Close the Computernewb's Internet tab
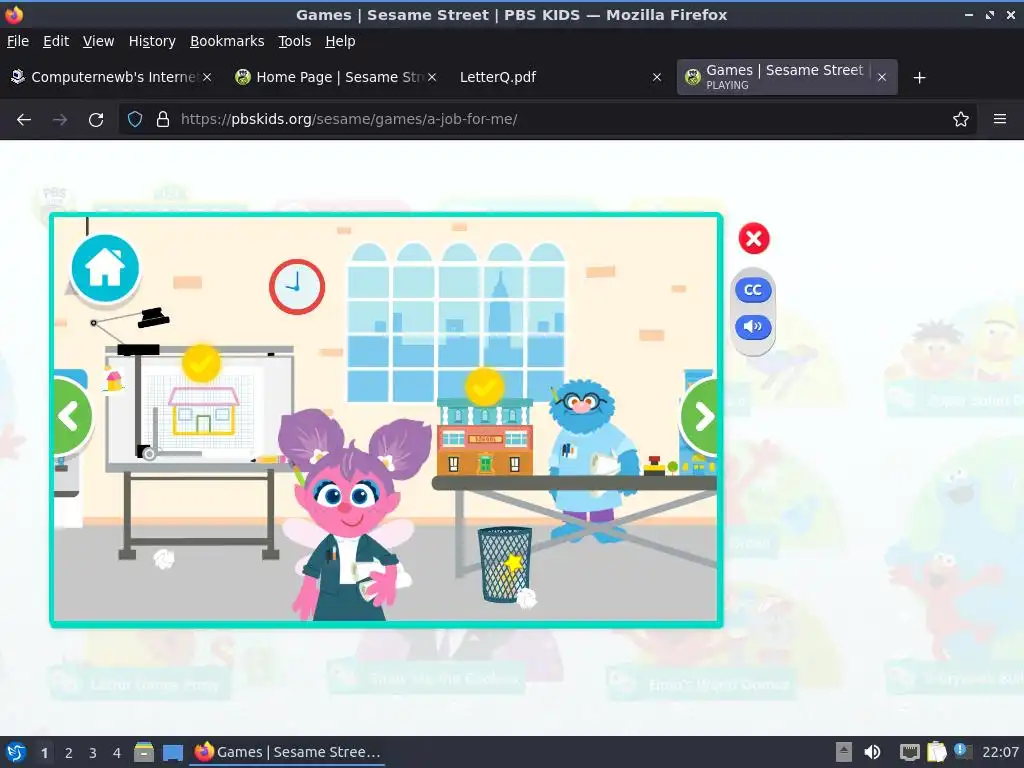The height and width of the screenshot is (768, 1024). pyautogui.click(x=207, y=77)
